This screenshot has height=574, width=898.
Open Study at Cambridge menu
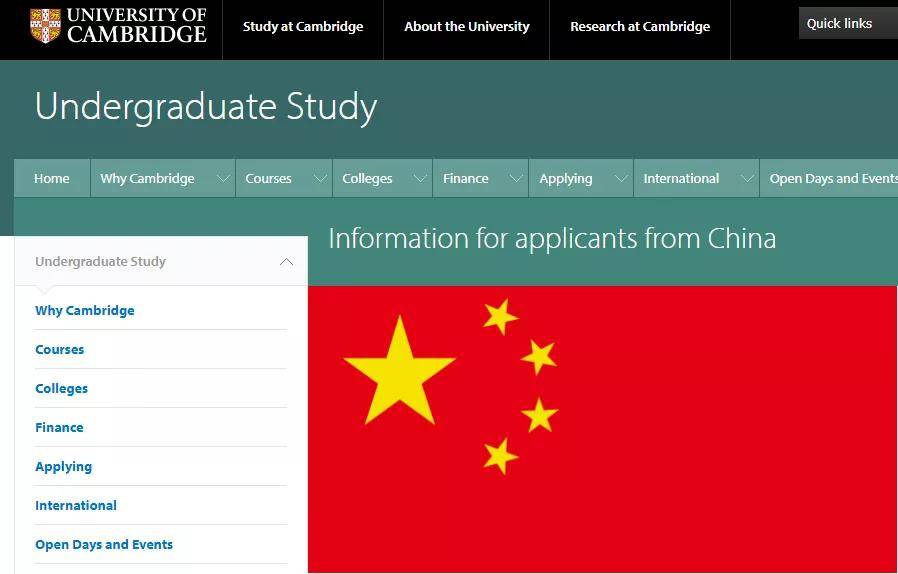pos(303,26)
